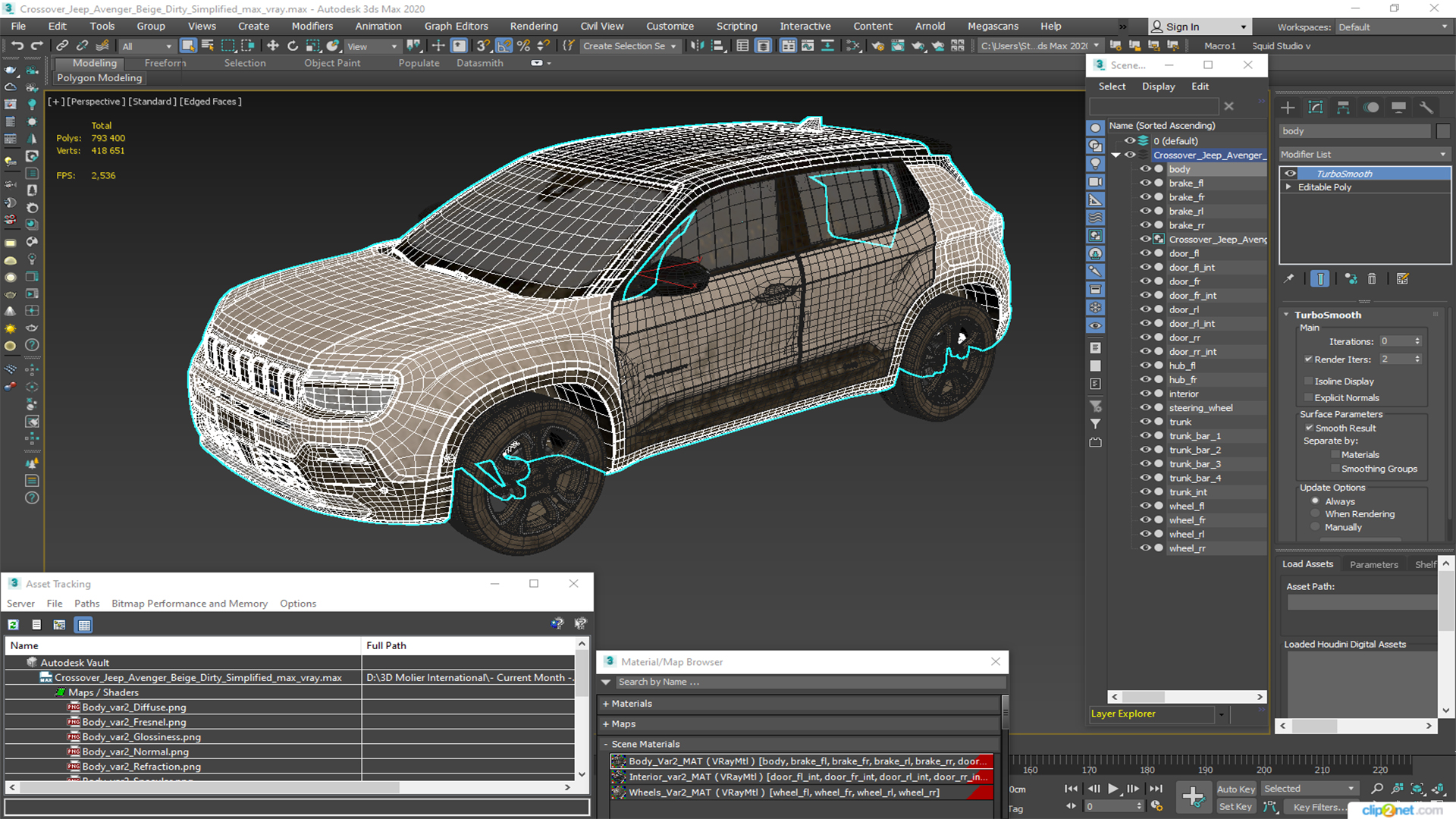Click the Redo arrow icon

click(36, 45)
